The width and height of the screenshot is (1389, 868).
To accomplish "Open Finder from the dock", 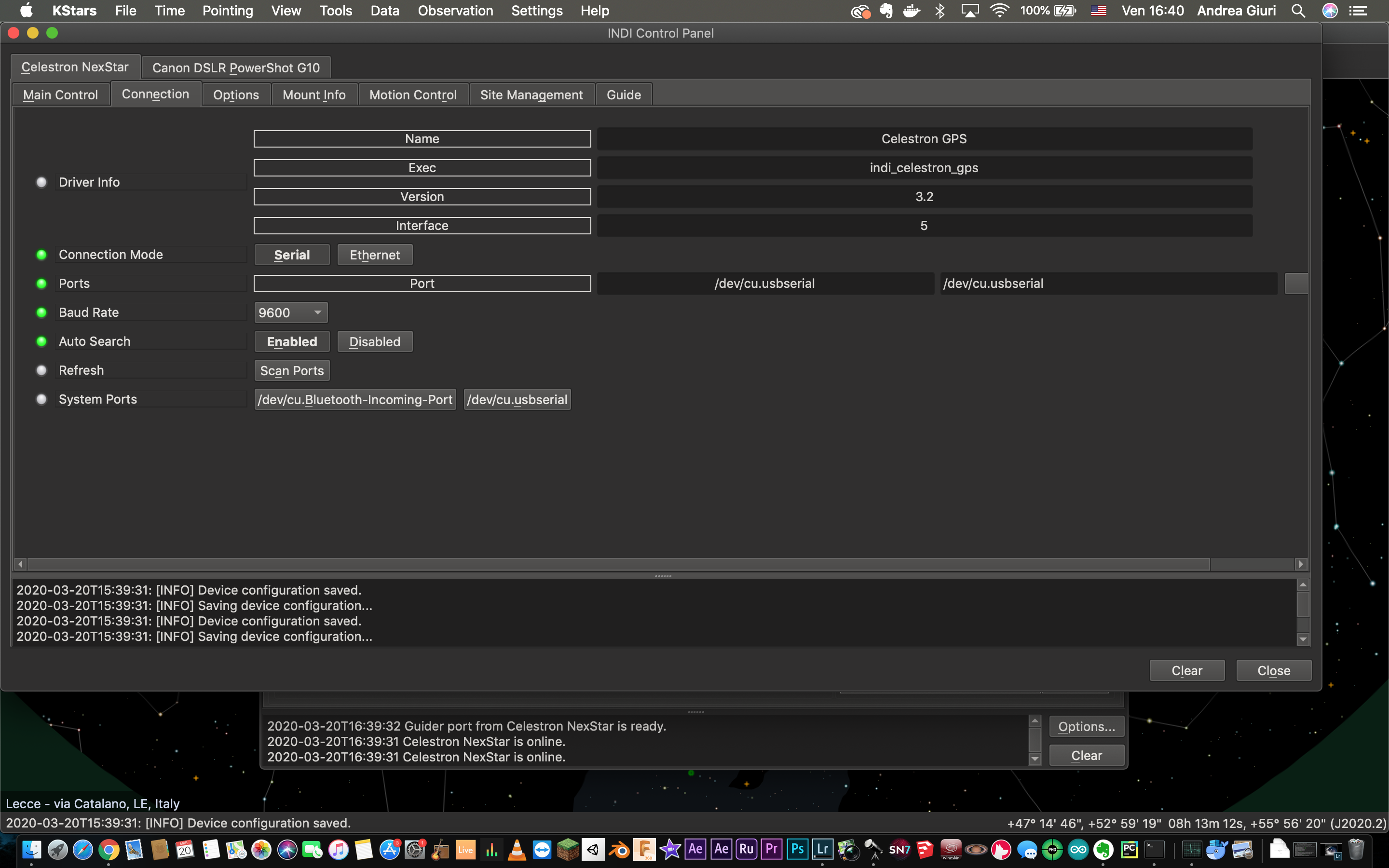I will pyautogui.click(x=31, y=849).
